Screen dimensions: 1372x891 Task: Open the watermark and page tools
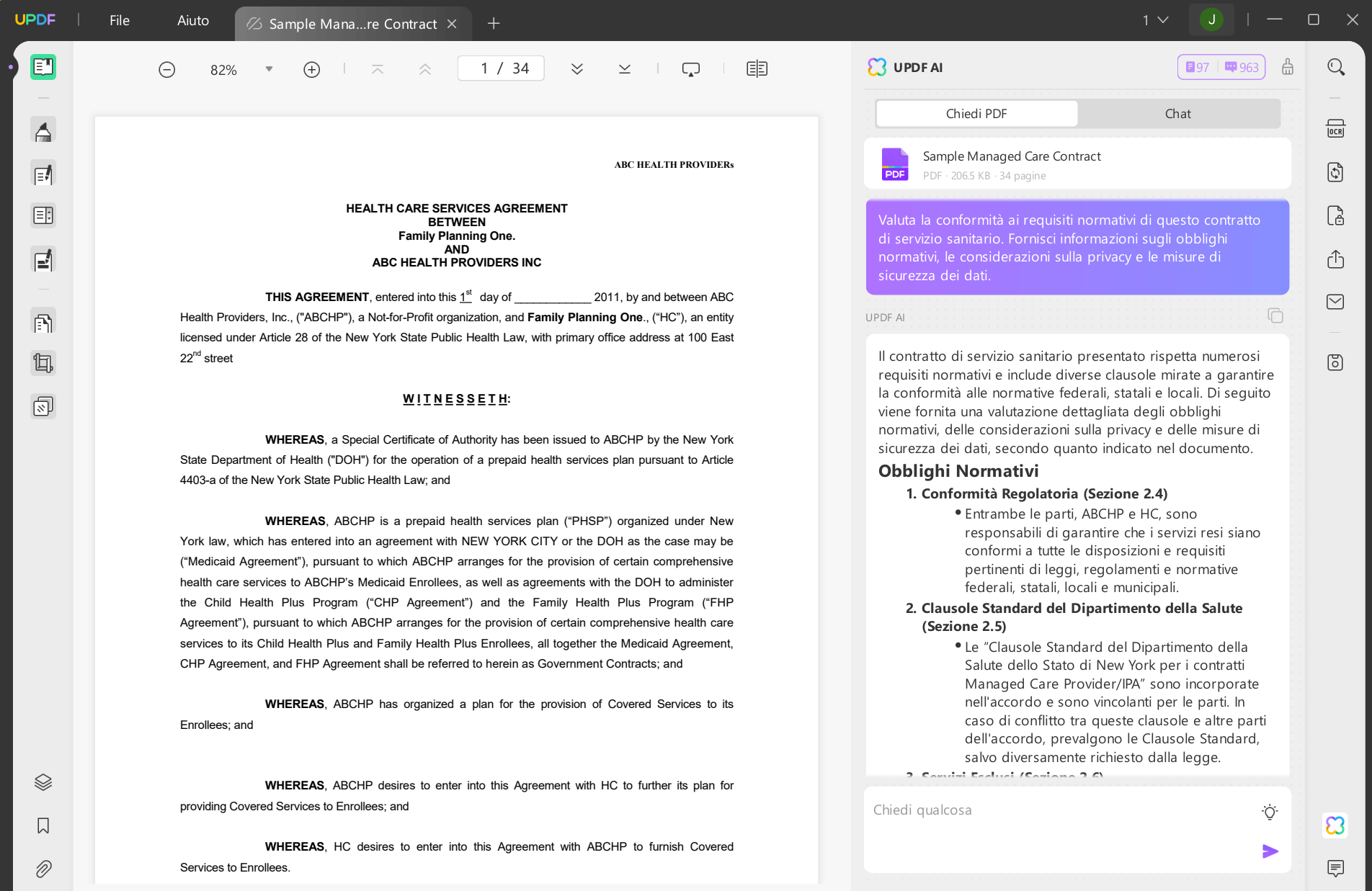[43, 407]
